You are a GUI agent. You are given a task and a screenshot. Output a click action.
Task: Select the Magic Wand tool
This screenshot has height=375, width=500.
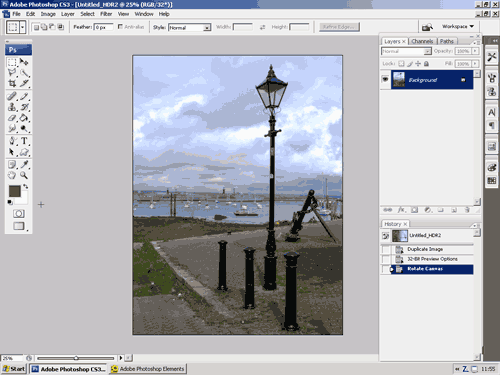[24, 73]
